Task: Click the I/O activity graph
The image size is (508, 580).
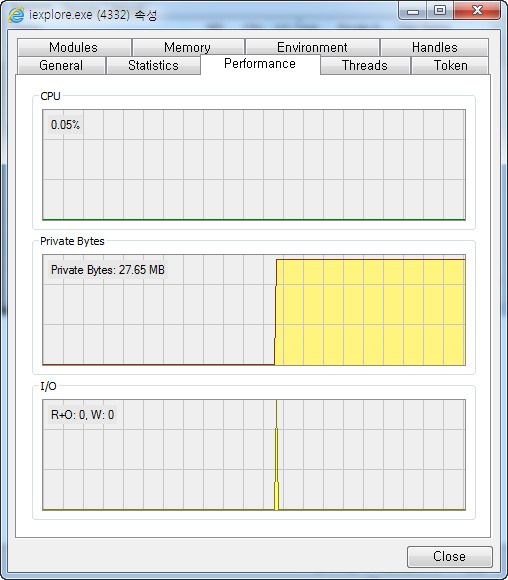Action: (x=254, y=455)
